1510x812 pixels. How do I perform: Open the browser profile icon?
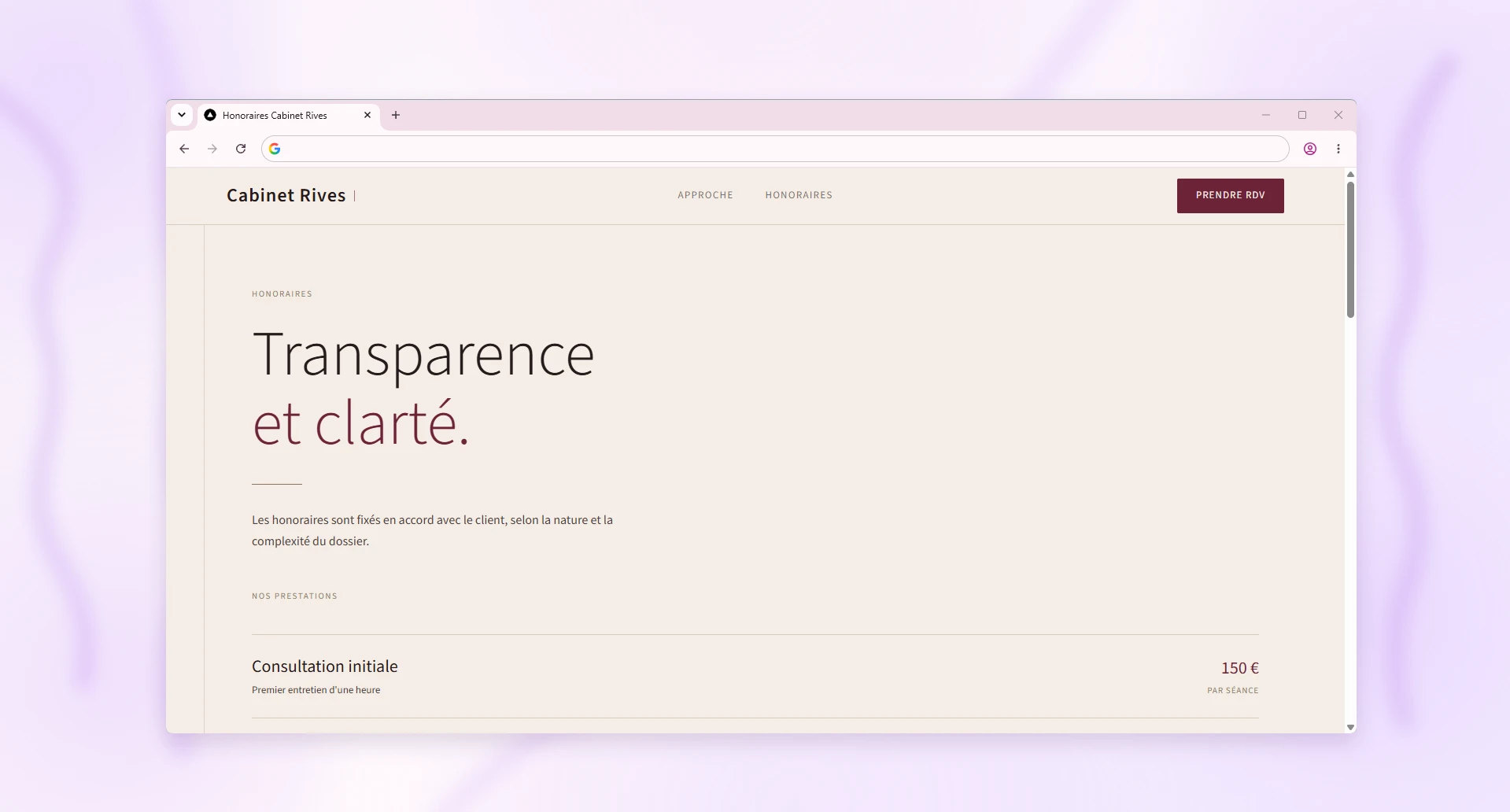[x=1310, y=149]
